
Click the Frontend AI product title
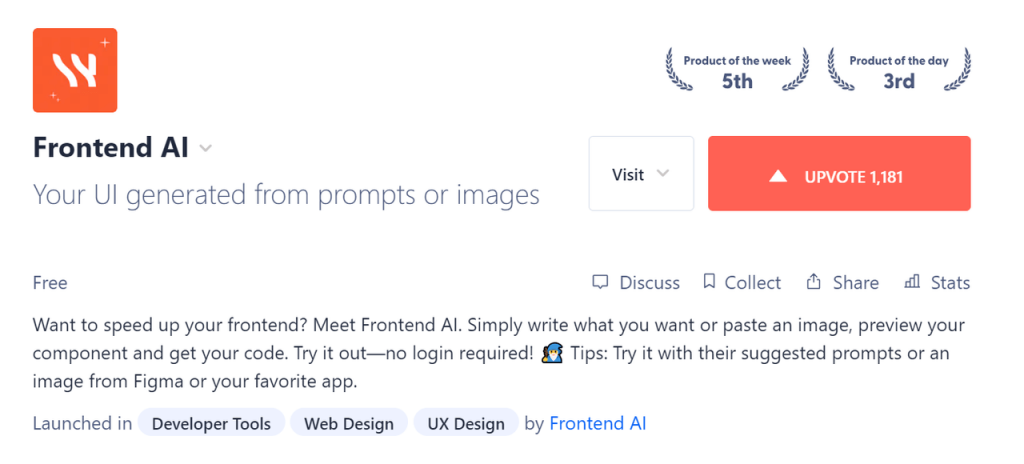pyautogui.click(x=111, y=148)
